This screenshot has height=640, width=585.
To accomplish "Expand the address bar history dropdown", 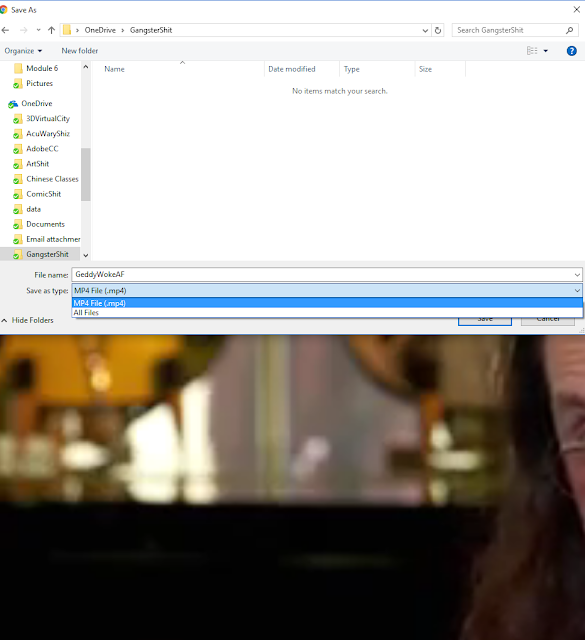I will tap(425, 31).
